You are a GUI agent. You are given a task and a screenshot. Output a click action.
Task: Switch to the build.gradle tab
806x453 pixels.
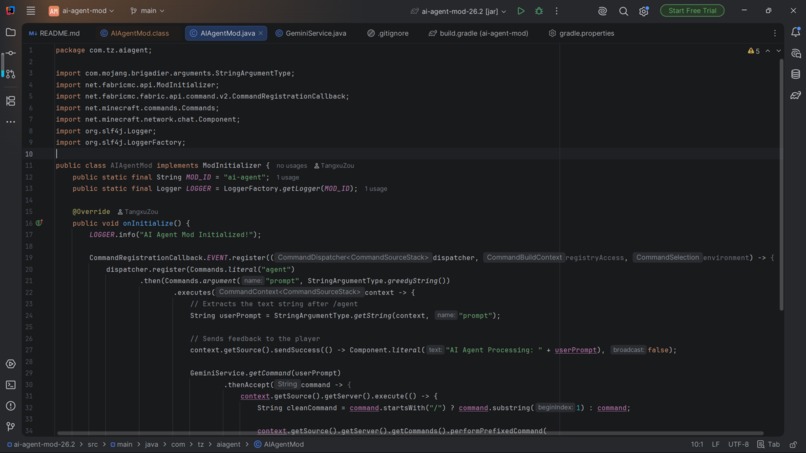478,33
